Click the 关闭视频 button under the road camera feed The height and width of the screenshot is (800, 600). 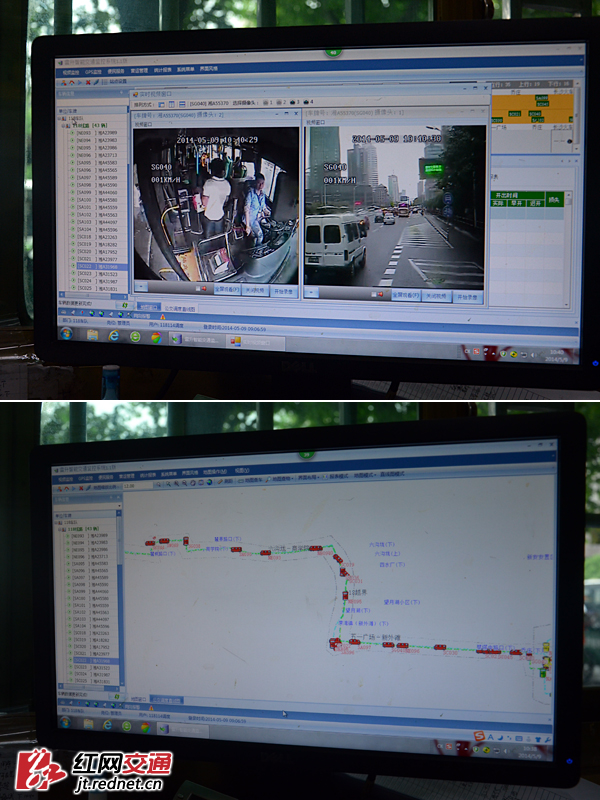(436, 296)
